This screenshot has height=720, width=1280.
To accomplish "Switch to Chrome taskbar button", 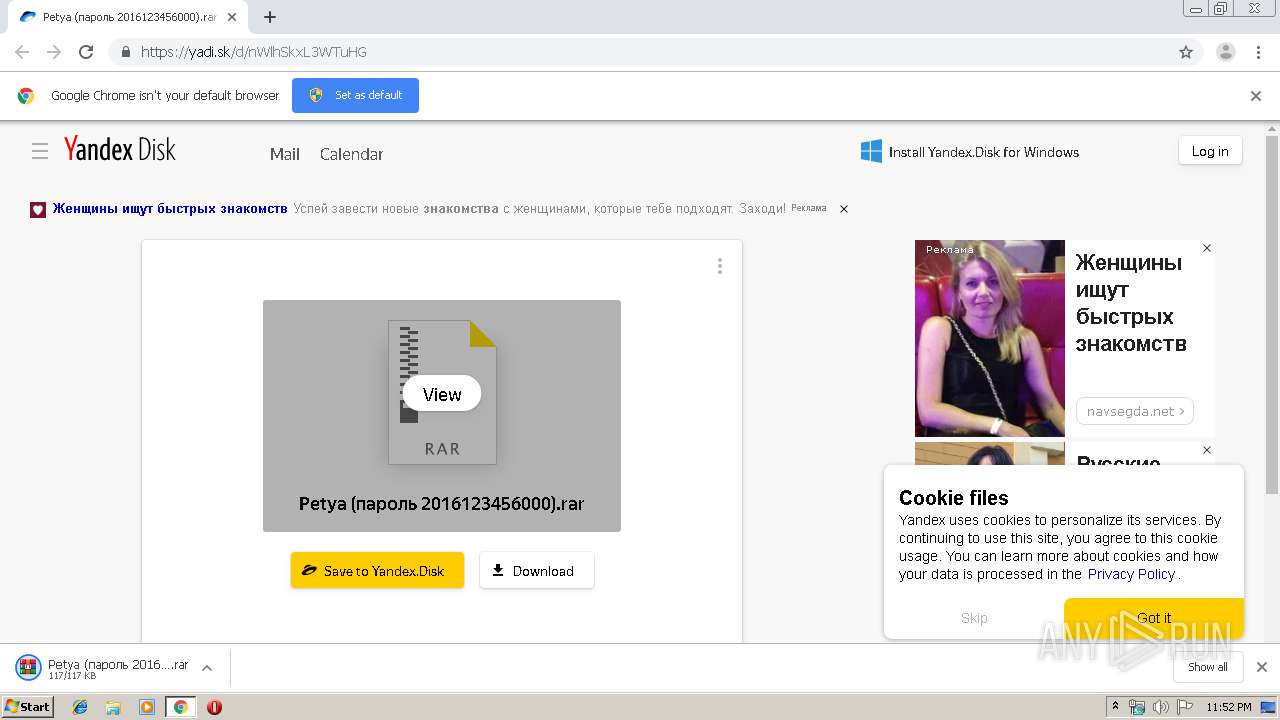I will pyautogui.click(x=180, y=706).
